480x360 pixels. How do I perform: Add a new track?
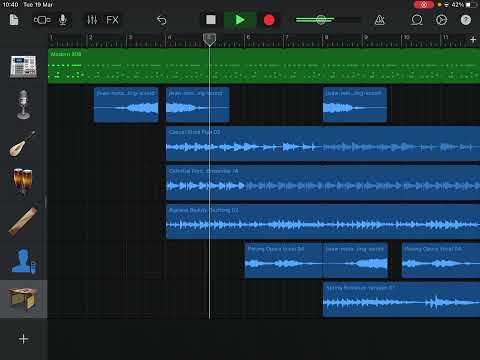(x=23, y=339)
